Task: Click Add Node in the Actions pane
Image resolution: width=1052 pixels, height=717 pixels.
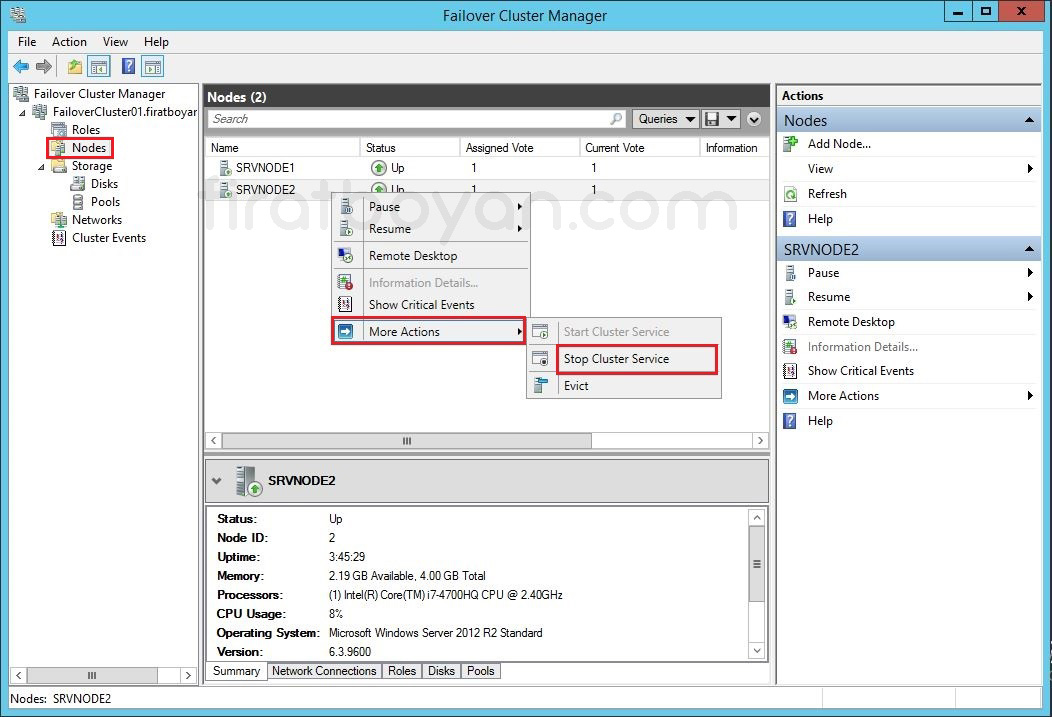Action: (x=839, y=144)
